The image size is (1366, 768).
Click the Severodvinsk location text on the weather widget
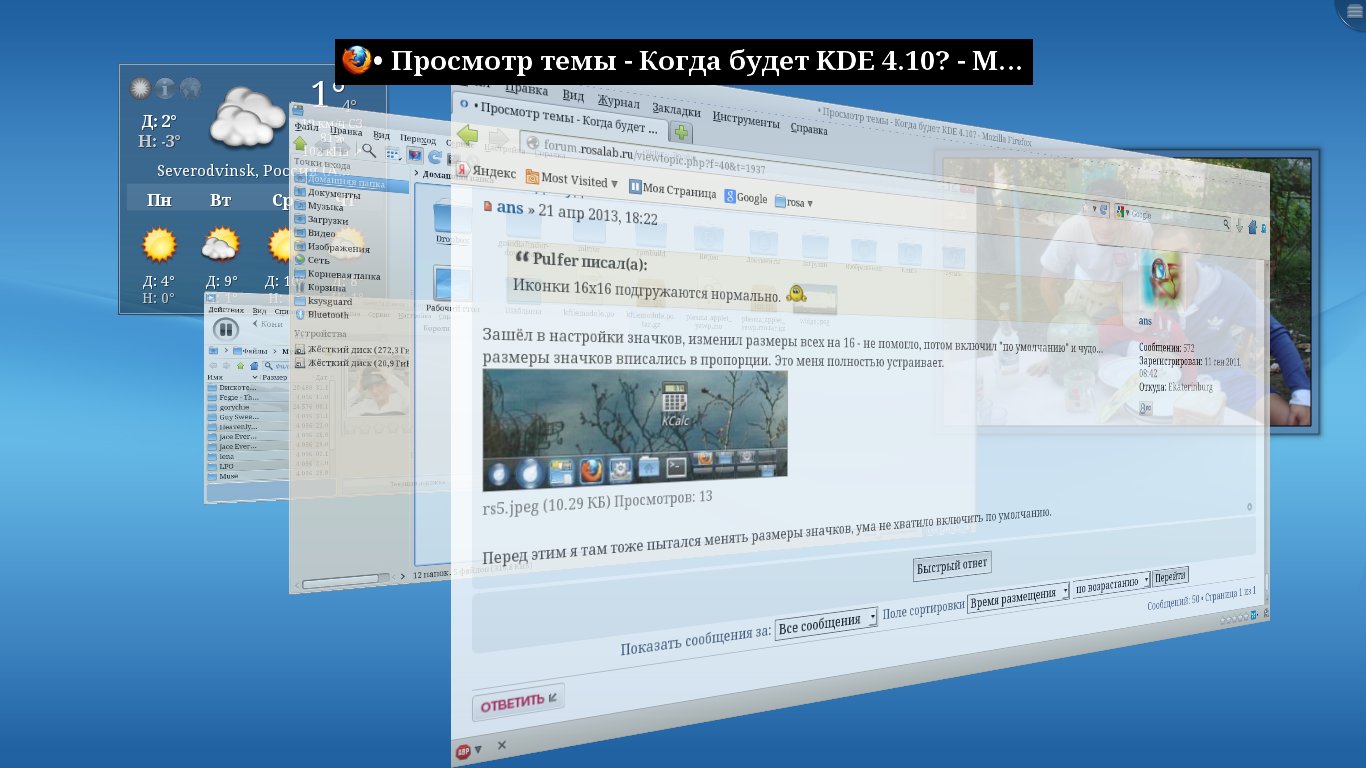tap(250, 171)
